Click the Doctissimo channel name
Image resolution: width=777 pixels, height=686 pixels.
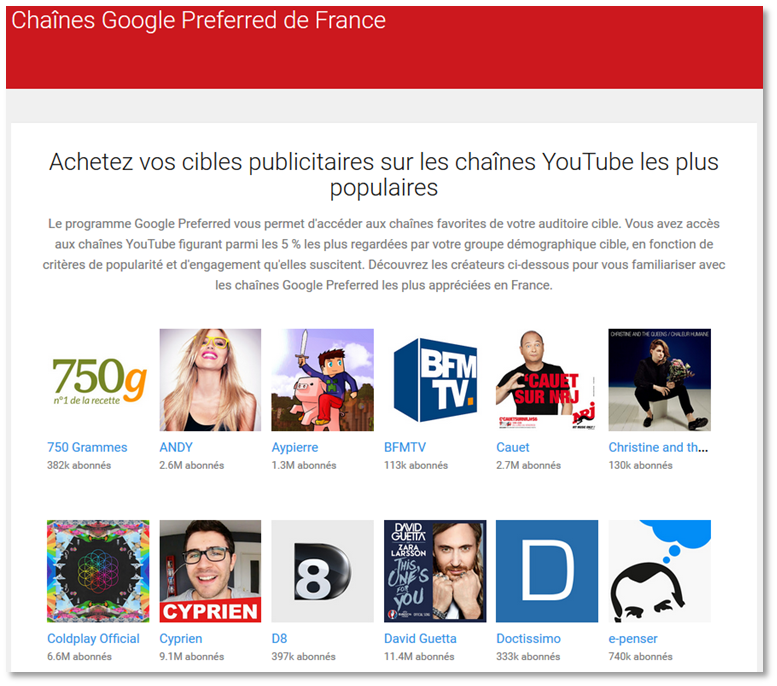[528, 638]
